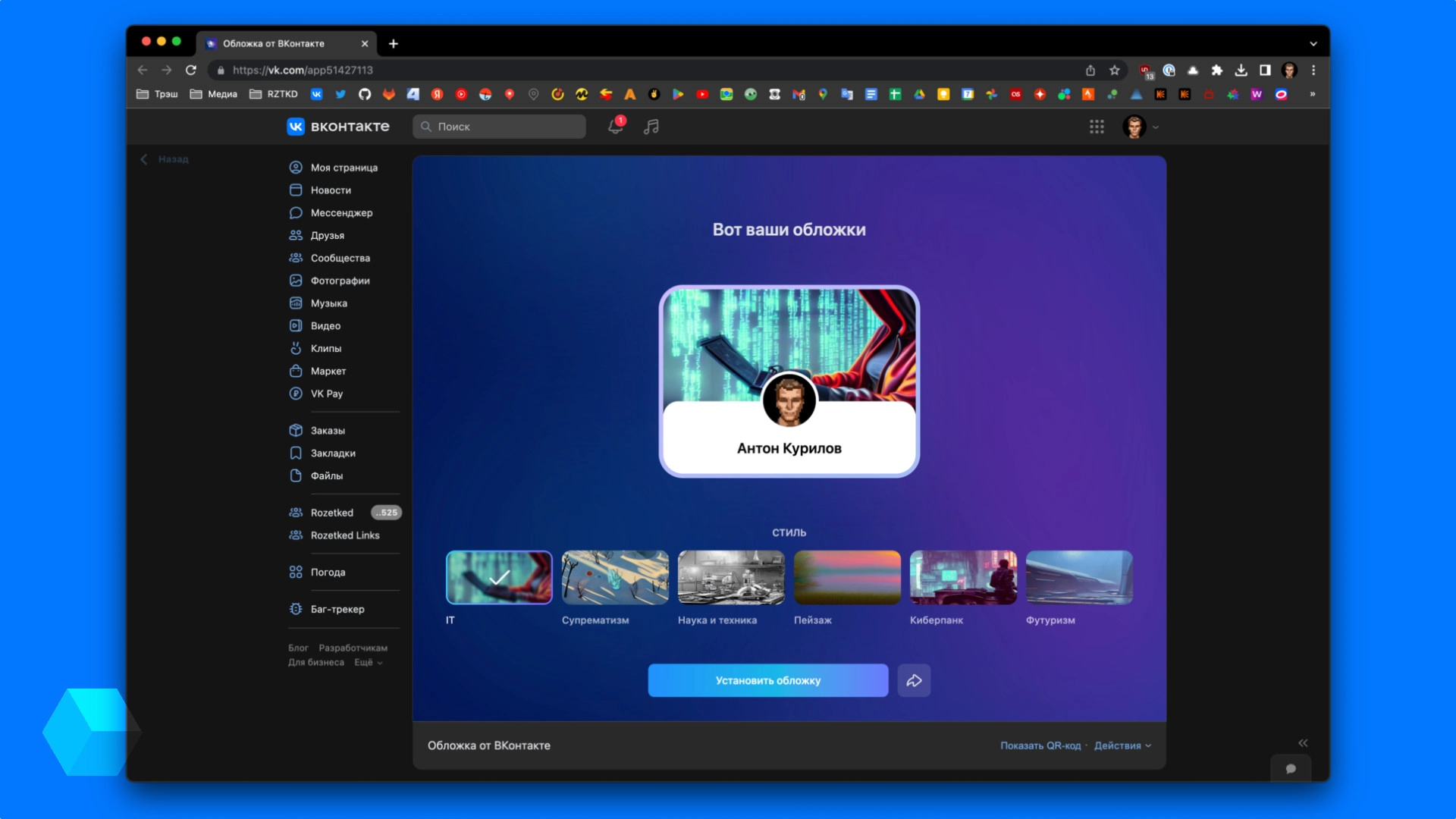
Task: Open Мессенджер in the sidebar
Action: click(x=341, y=212)
